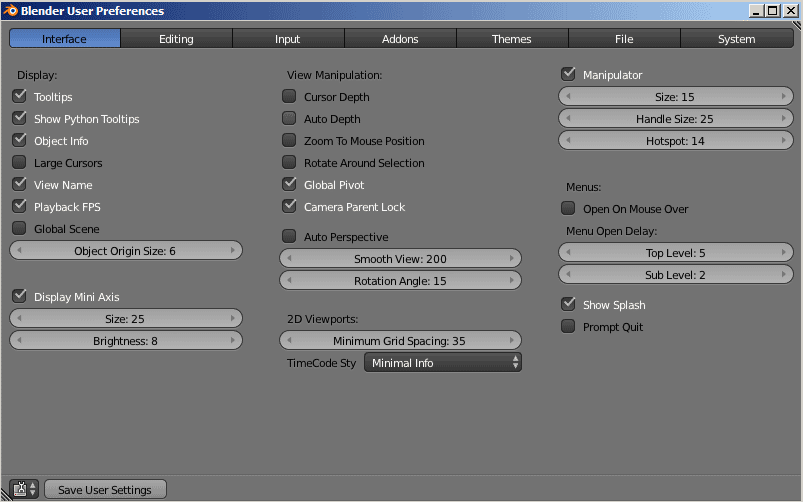Screen dimensions: 803x502
Task: Check Zoom To Mouse Position
Action: pyautogui.click(x=289, y=140)
